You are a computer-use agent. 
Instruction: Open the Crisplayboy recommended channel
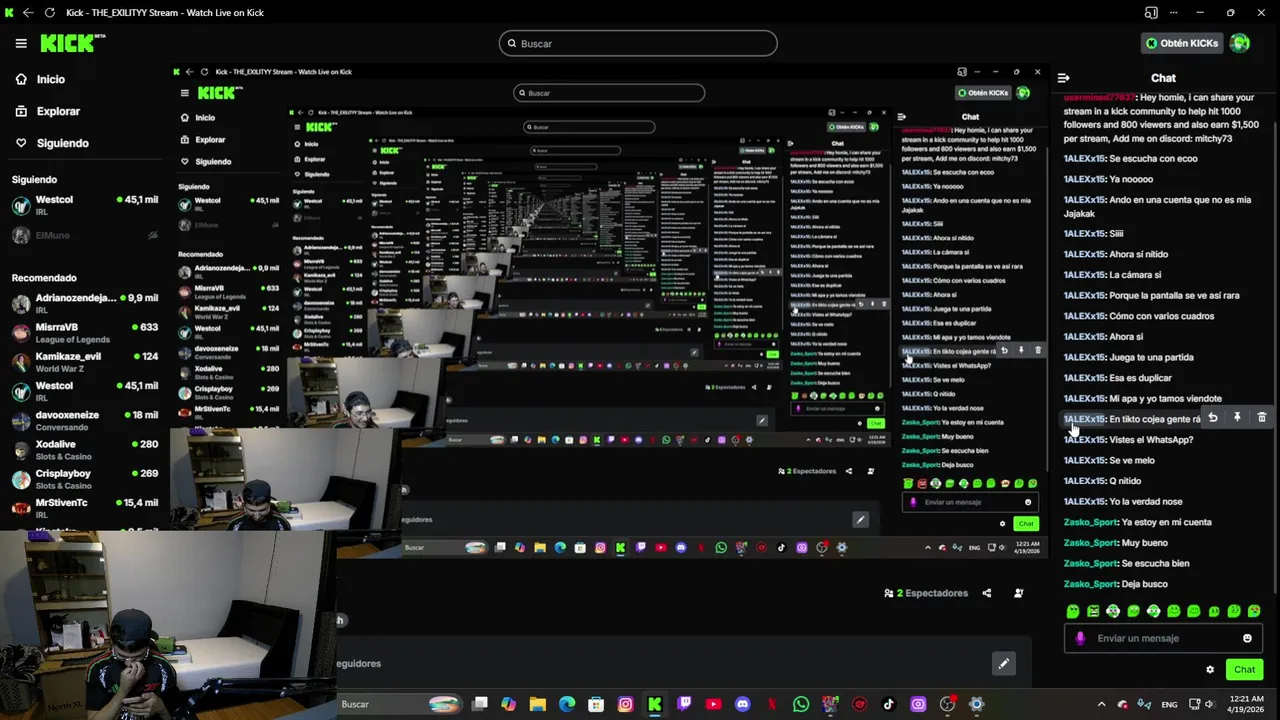[x=85, y=478]
